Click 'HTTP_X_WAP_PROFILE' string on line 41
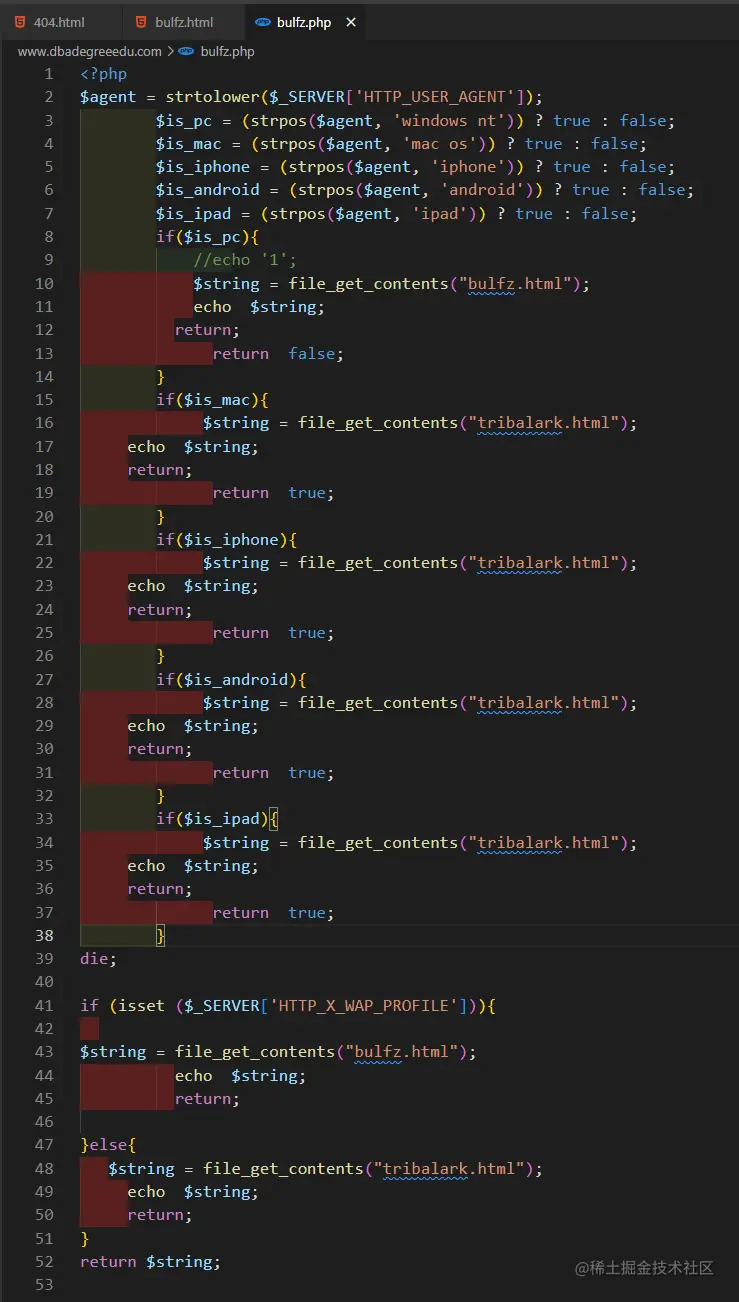The image size is (739, 1302). pos(368,1005)
